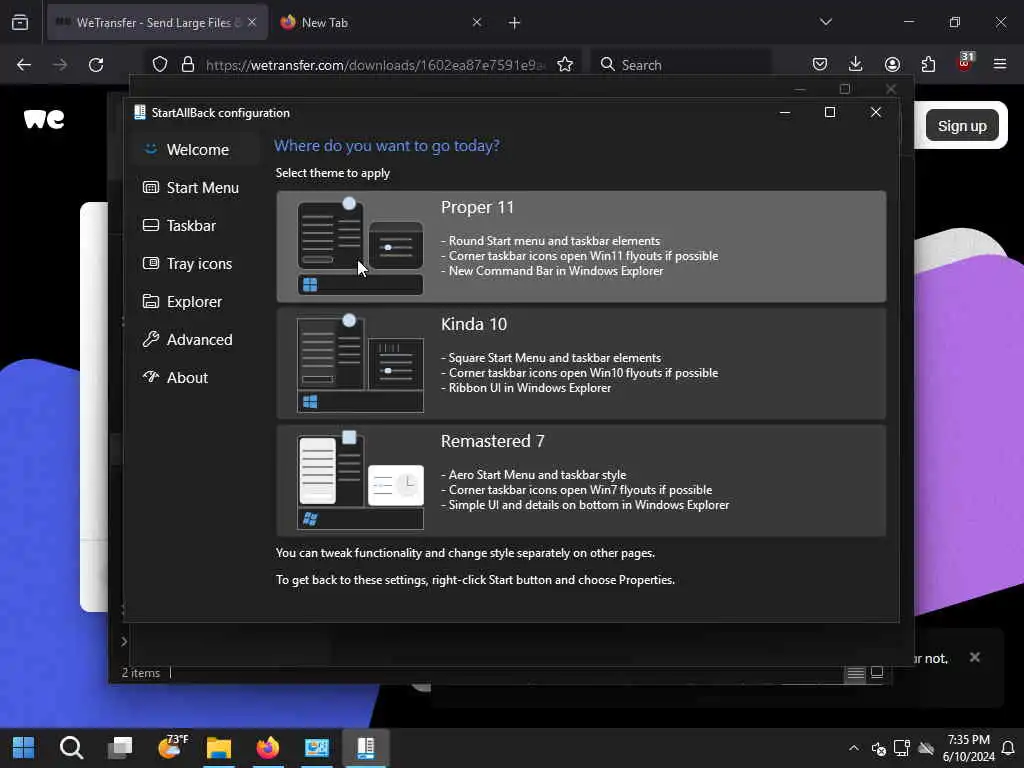Image resolution: width=1024 pixels, height=768 pixels.
Task: Minimize the StartAllBack configuration window
Action: (785, 112)
